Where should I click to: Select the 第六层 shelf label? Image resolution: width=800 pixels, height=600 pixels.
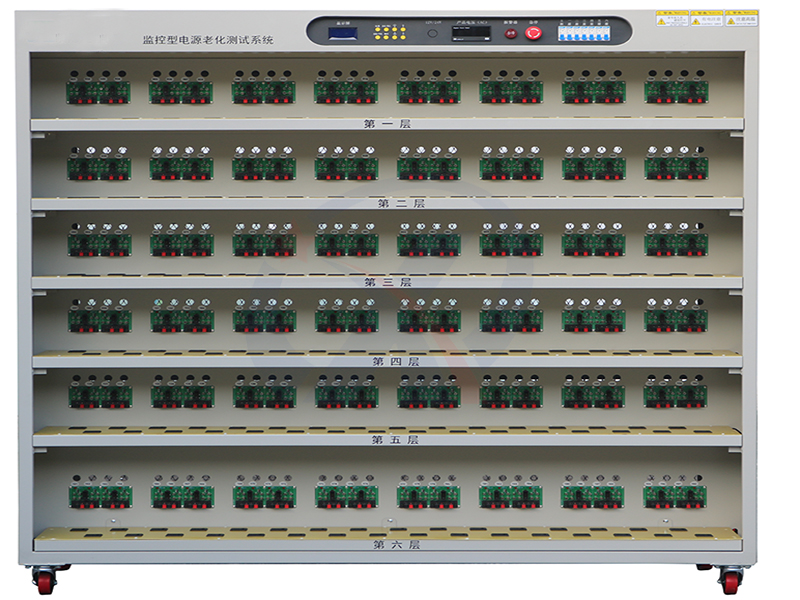[x=396, y=545]
